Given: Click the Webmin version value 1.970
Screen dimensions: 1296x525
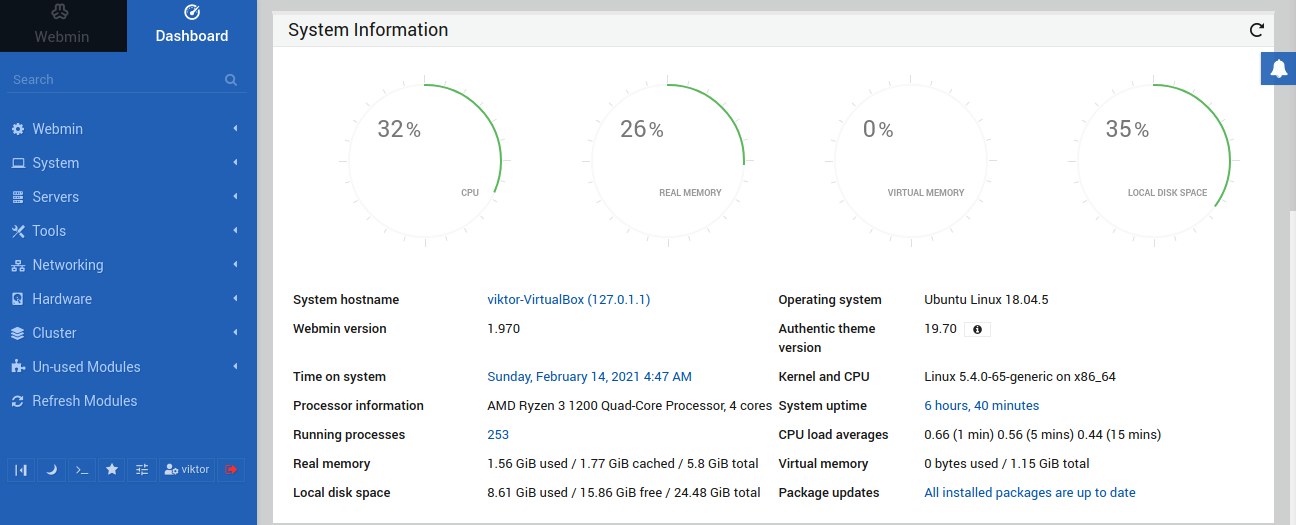Looking at the screenshot, I should click(x=503, y=329).
